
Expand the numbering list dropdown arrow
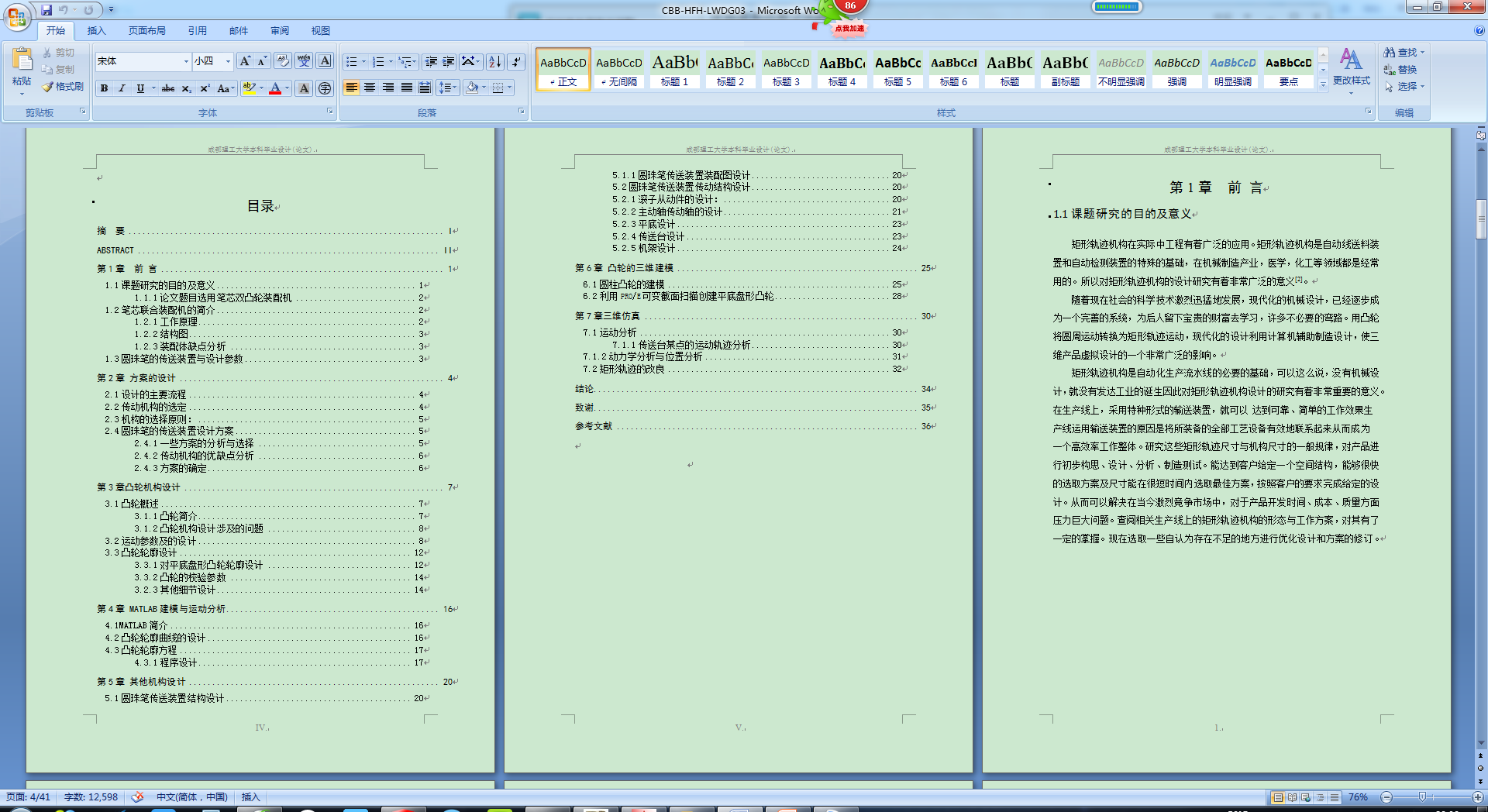click(391, 62)
